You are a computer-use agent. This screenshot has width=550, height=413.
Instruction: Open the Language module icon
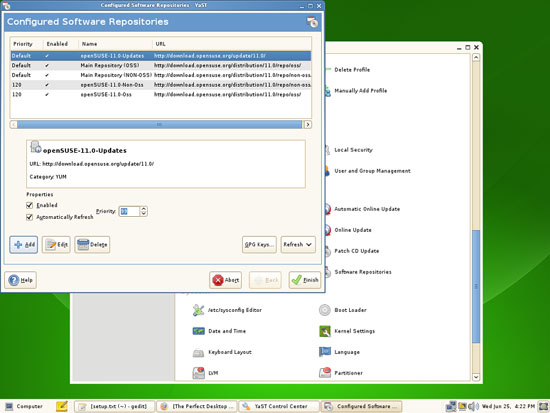(324, 352)
